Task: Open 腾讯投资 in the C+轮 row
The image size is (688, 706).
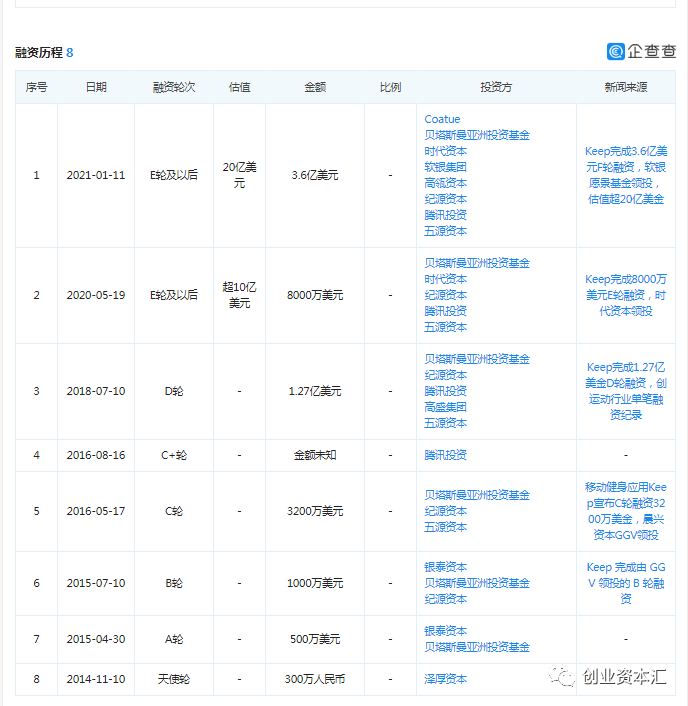Action: point(445,455)
